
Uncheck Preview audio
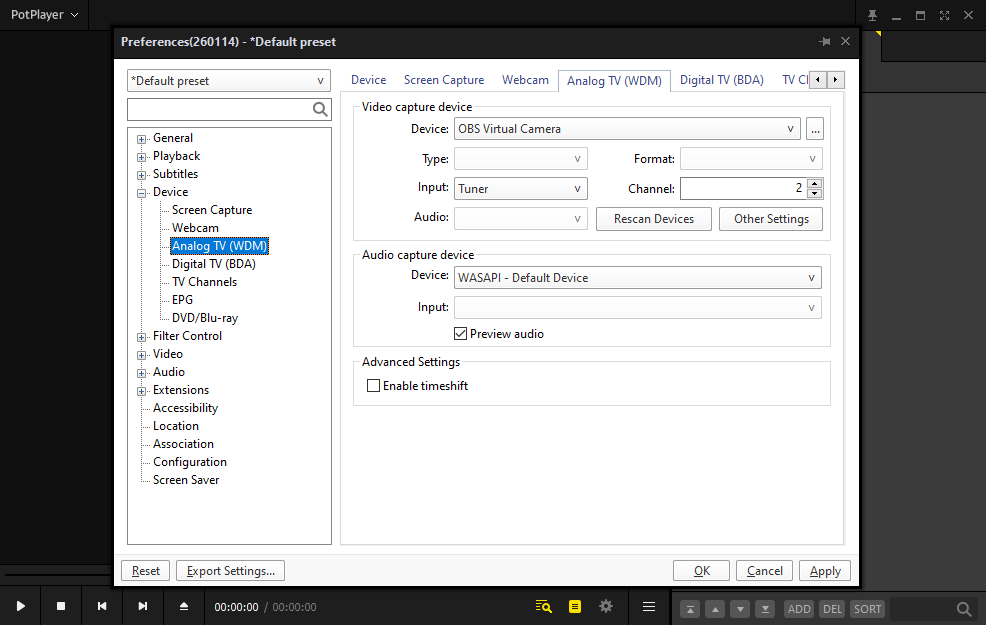(x=461, y=333)
